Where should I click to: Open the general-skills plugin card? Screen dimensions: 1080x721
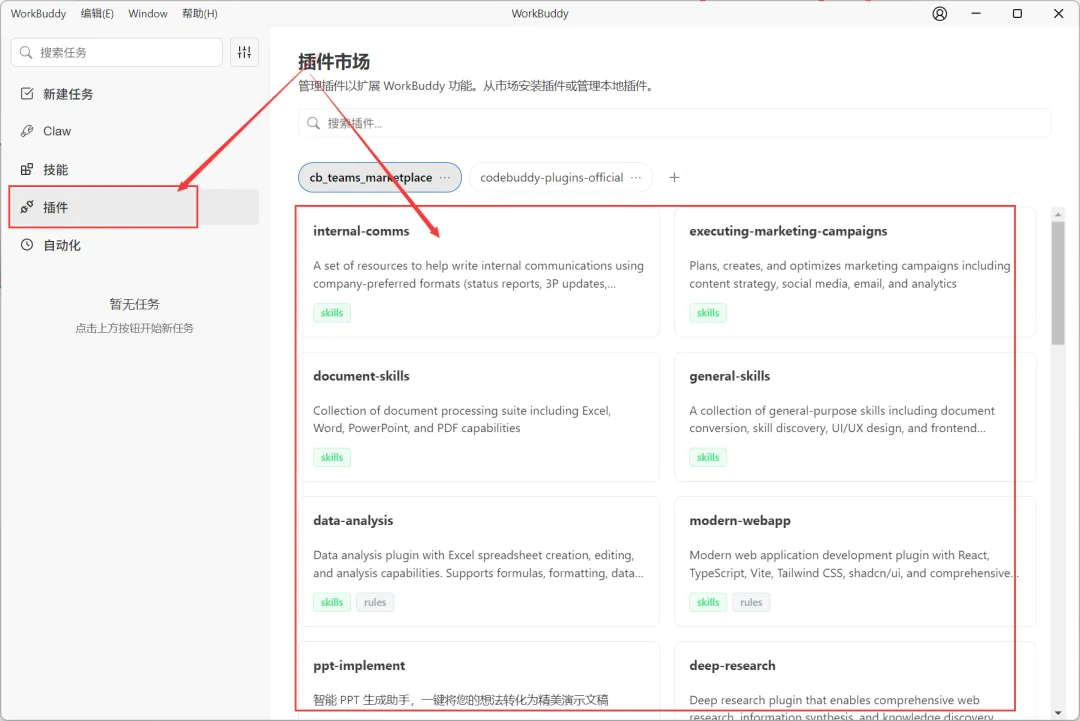point(855,417)
